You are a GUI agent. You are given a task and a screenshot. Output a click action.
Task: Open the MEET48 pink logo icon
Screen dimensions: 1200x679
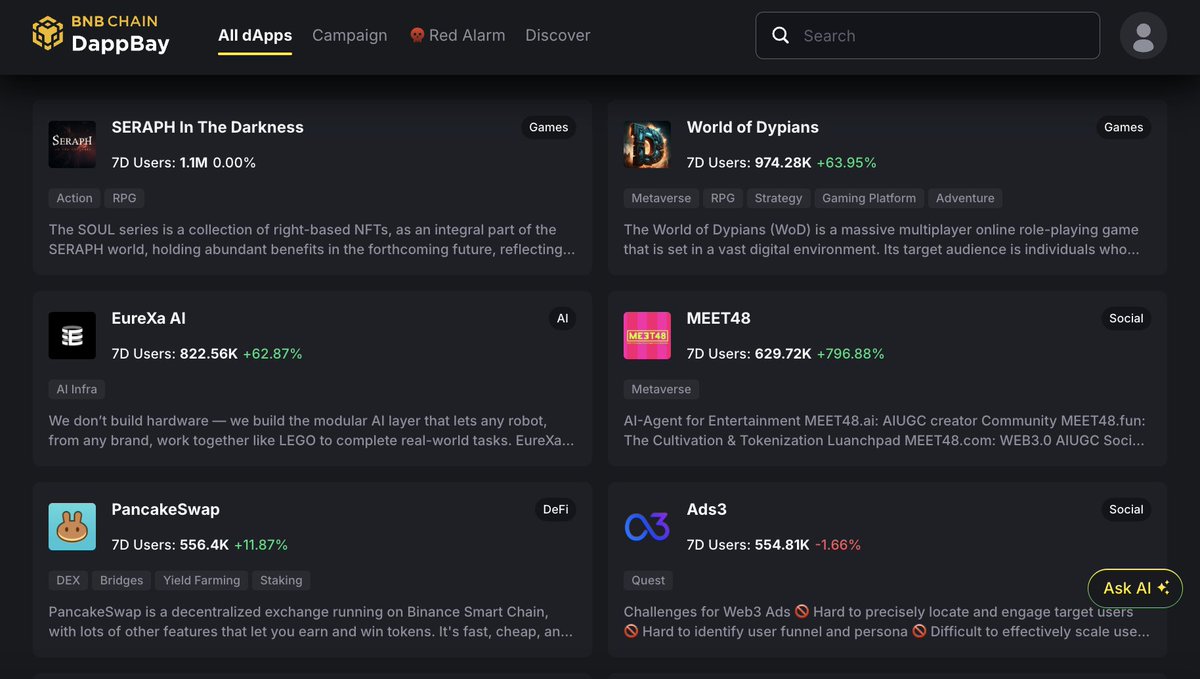(647, 336)
